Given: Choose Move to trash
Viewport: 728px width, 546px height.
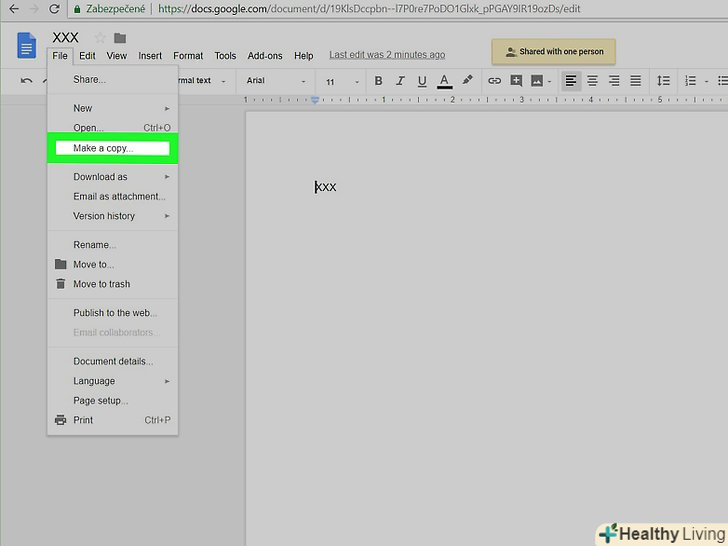Looking at the screenshot, I should [x=101, y=284].
